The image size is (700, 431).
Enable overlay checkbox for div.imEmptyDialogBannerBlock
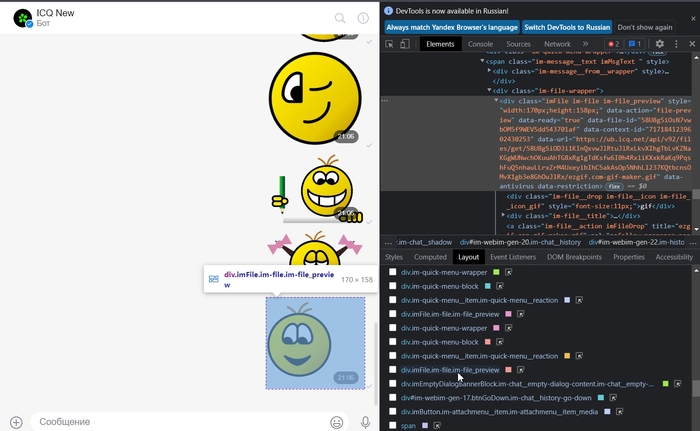(x=392, y=384)
